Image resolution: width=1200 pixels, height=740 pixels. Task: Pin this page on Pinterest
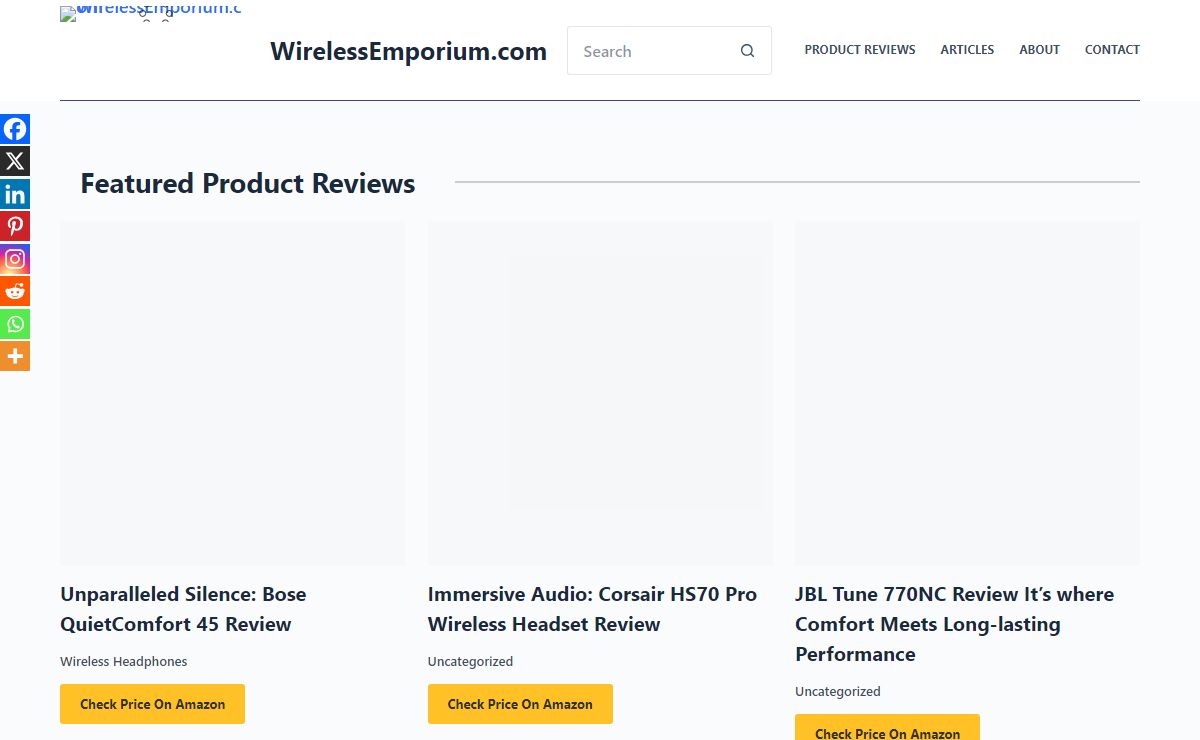pos(15,226)
